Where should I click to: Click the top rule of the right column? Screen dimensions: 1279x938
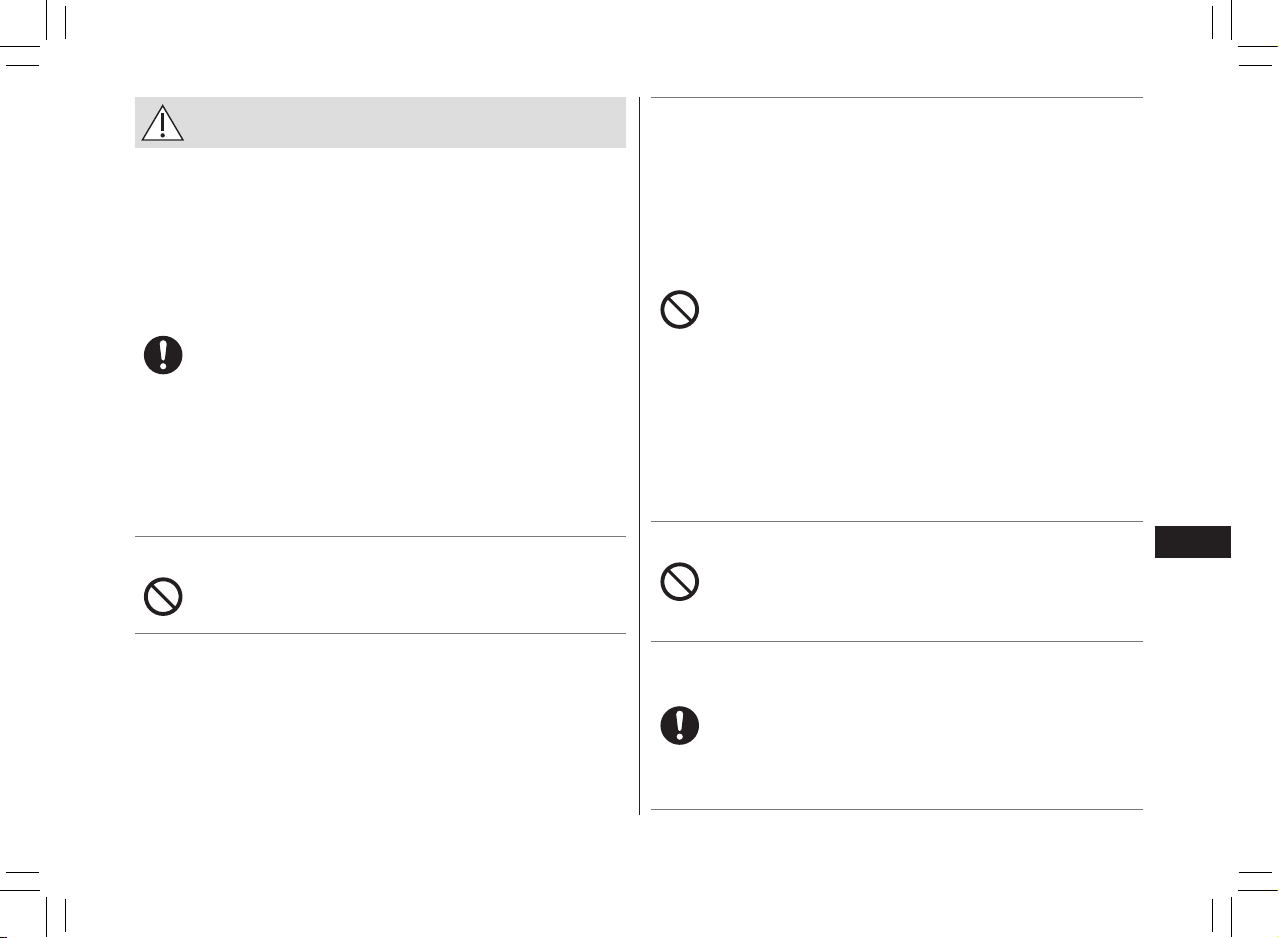(897, 97)
